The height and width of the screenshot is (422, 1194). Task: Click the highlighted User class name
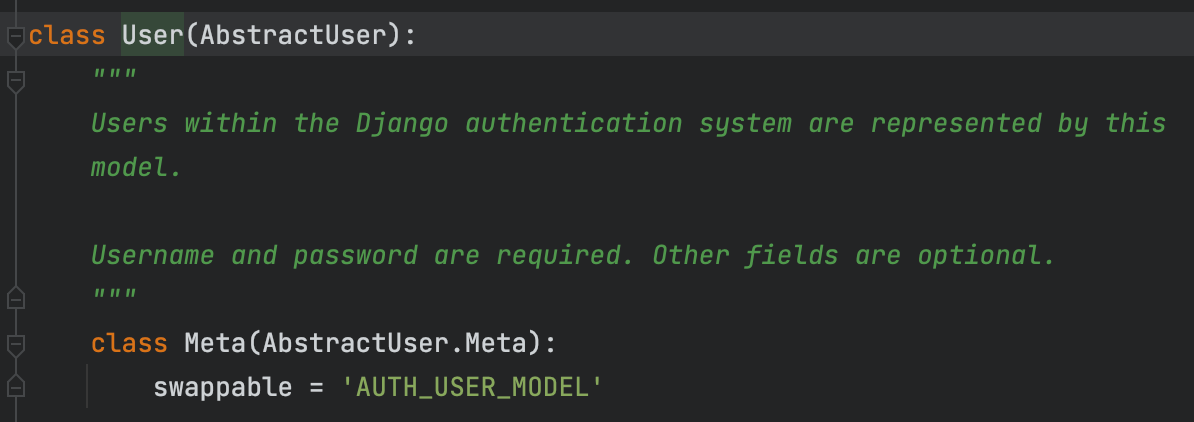152,36
